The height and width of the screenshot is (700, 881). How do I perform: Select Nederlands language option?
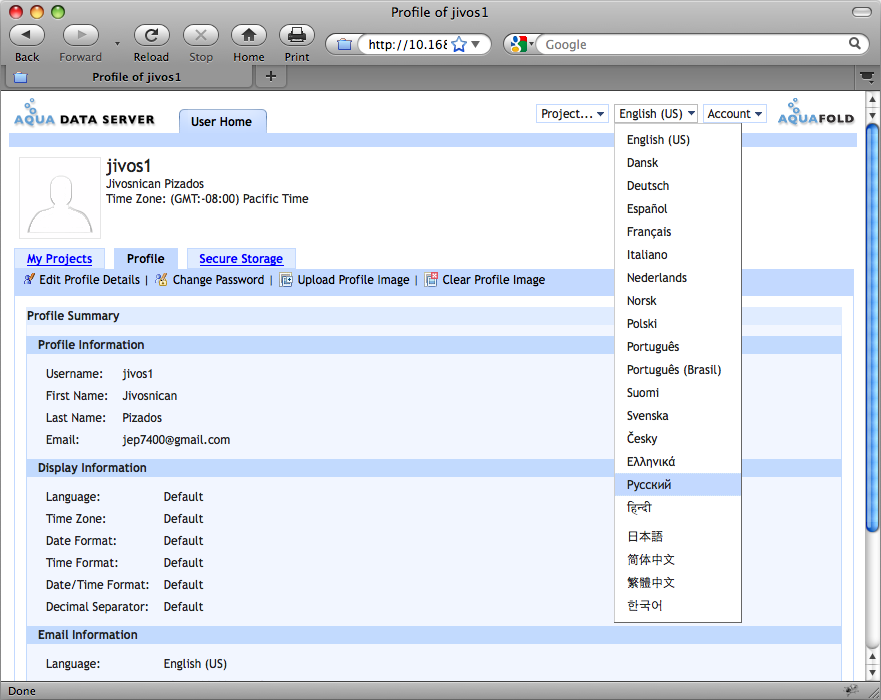coord(678,278)
